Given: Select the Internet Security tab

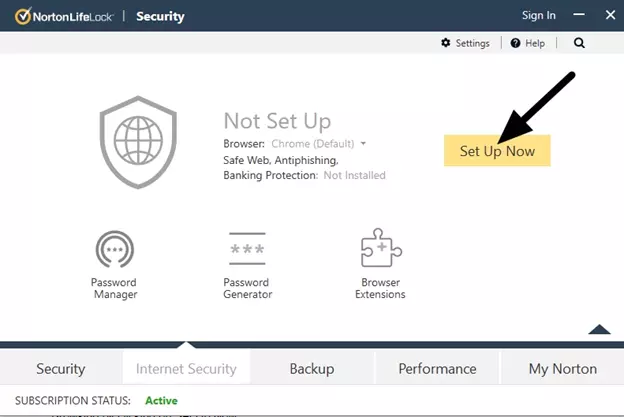Looking at the screenshot, I should tap(186, 368).
